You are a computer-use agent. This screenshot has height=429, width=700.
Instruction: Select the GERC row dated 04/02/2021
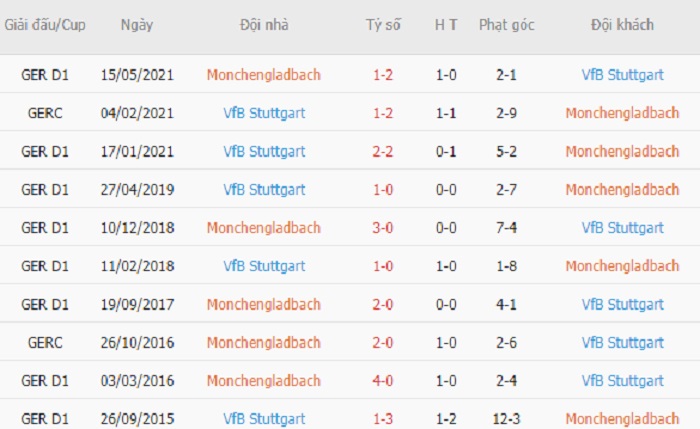(x=350, y=112)
